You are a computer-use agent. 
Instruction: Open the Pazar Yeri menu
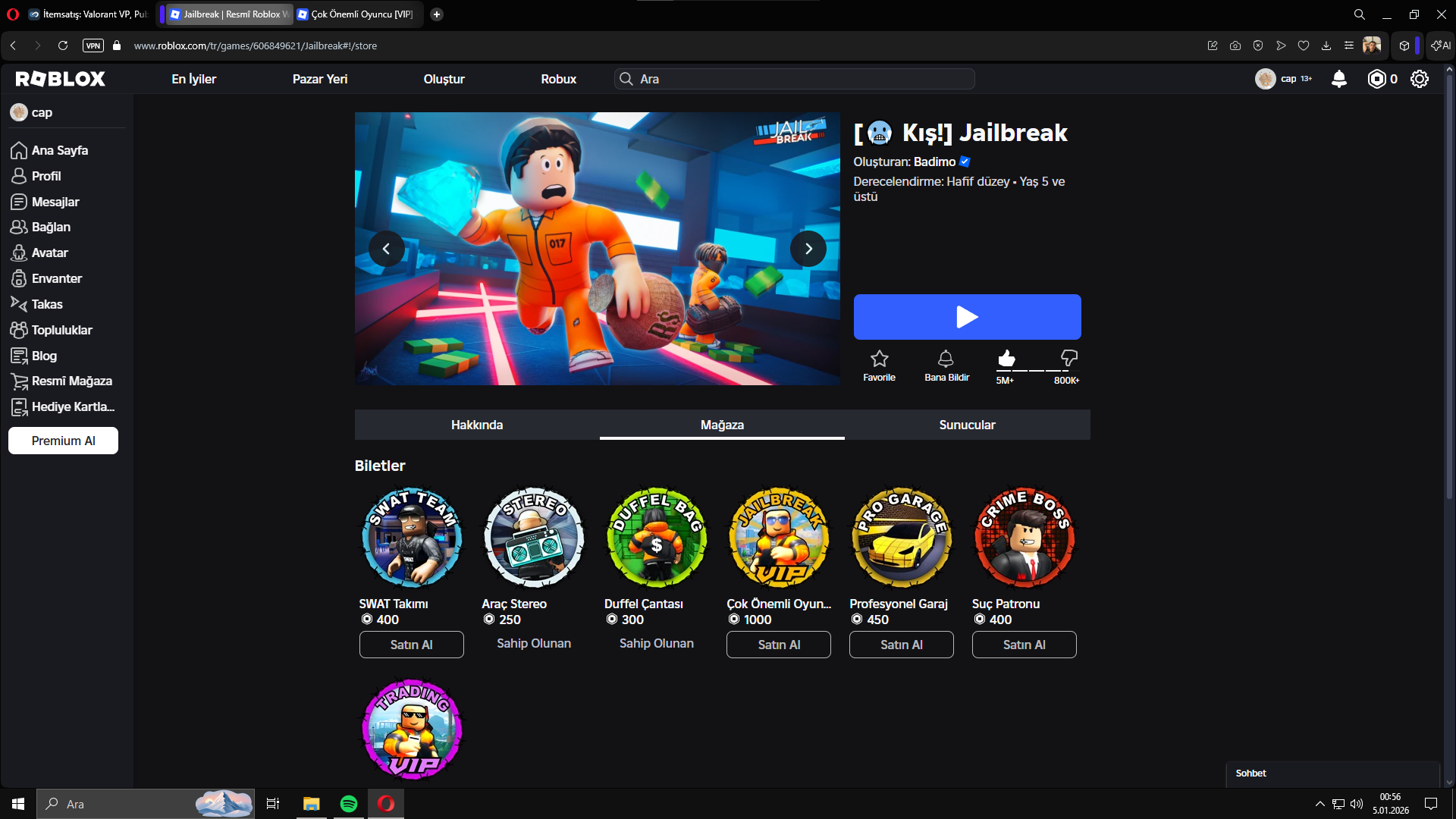pyautogui.click(x=320, y=79)
